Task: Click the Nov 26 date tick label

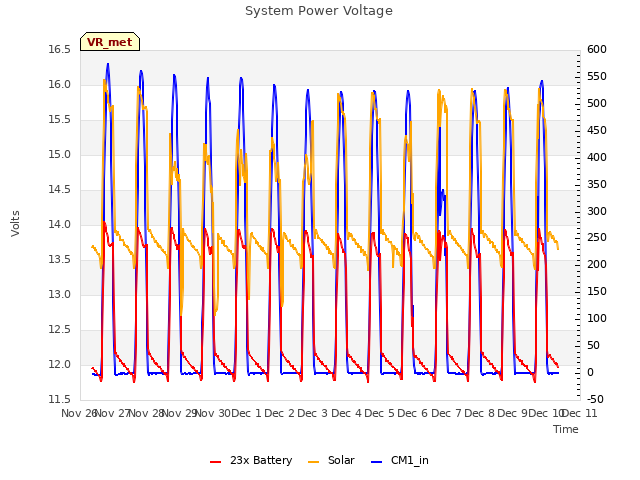Action: point(79,413)
